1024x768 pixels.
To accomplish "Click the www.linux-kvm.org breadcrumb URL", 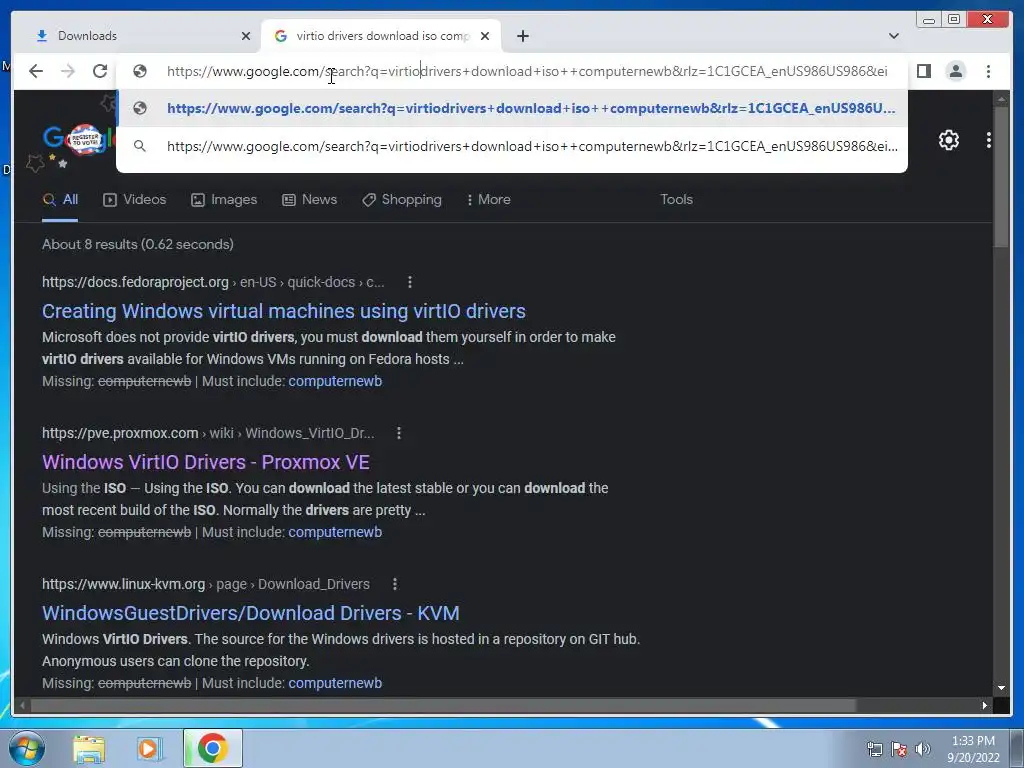I will (206, 584).
